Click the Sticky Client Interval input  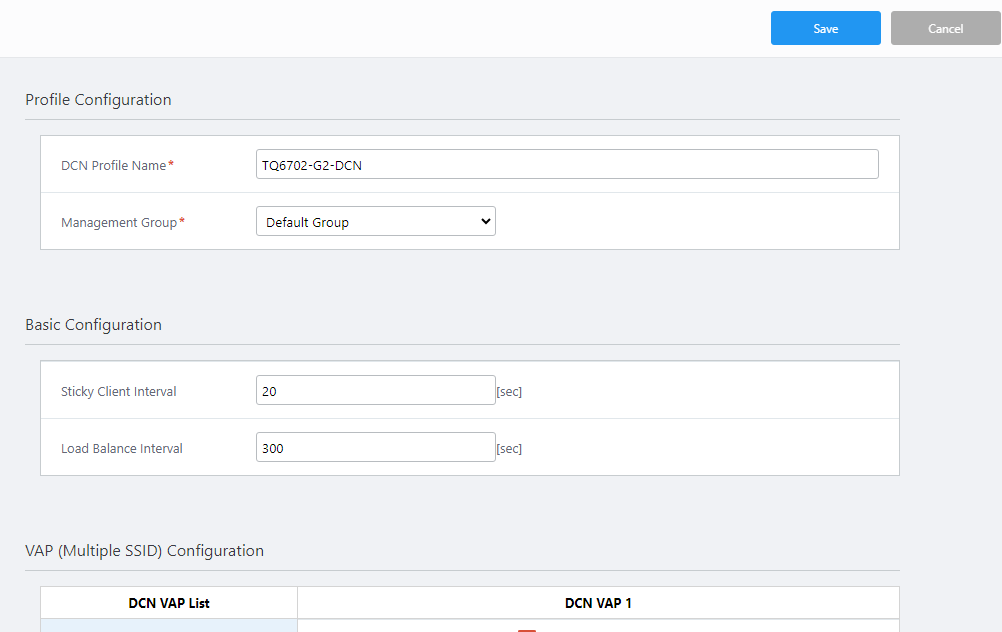tap(375, 391)
